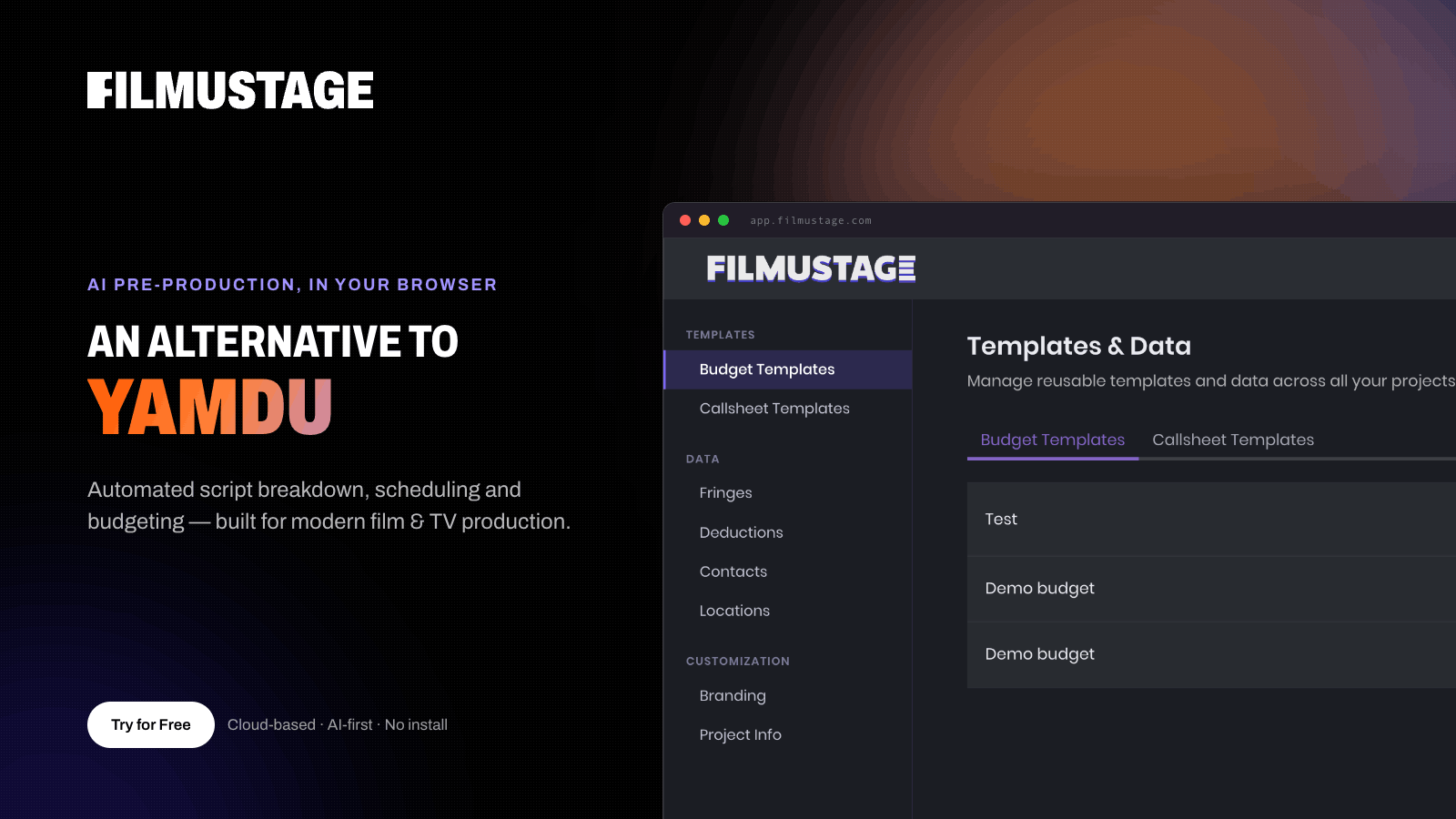Image resolution: width=1456 pixels, height=819 pixels.
Task: Click the YAMDU headline text
Action: pyautogui.click(x=210, y=407)
